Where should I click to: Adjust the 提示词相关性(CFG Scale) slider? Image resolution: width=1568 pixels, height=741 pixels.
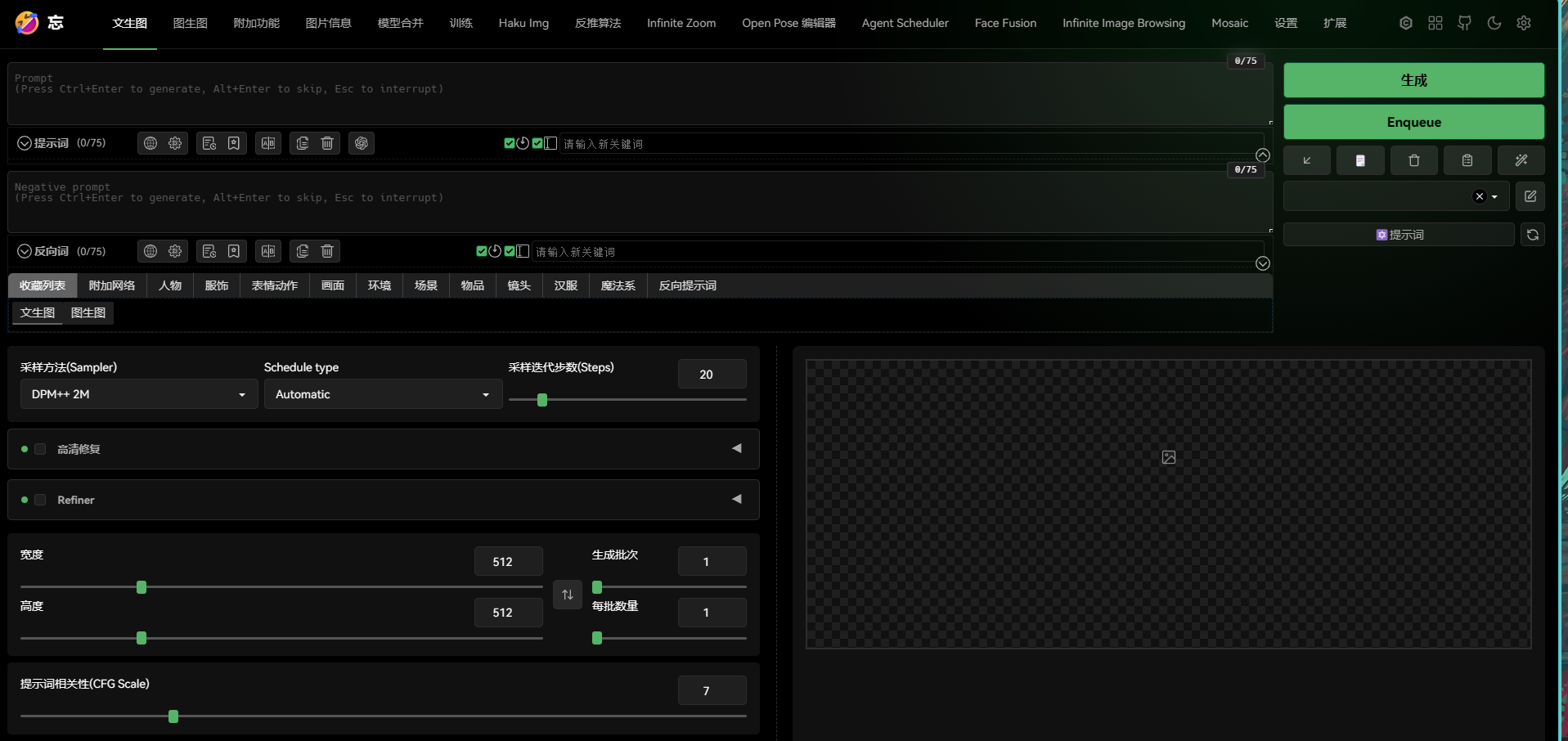pyautogui.click(x=384, y=716)
